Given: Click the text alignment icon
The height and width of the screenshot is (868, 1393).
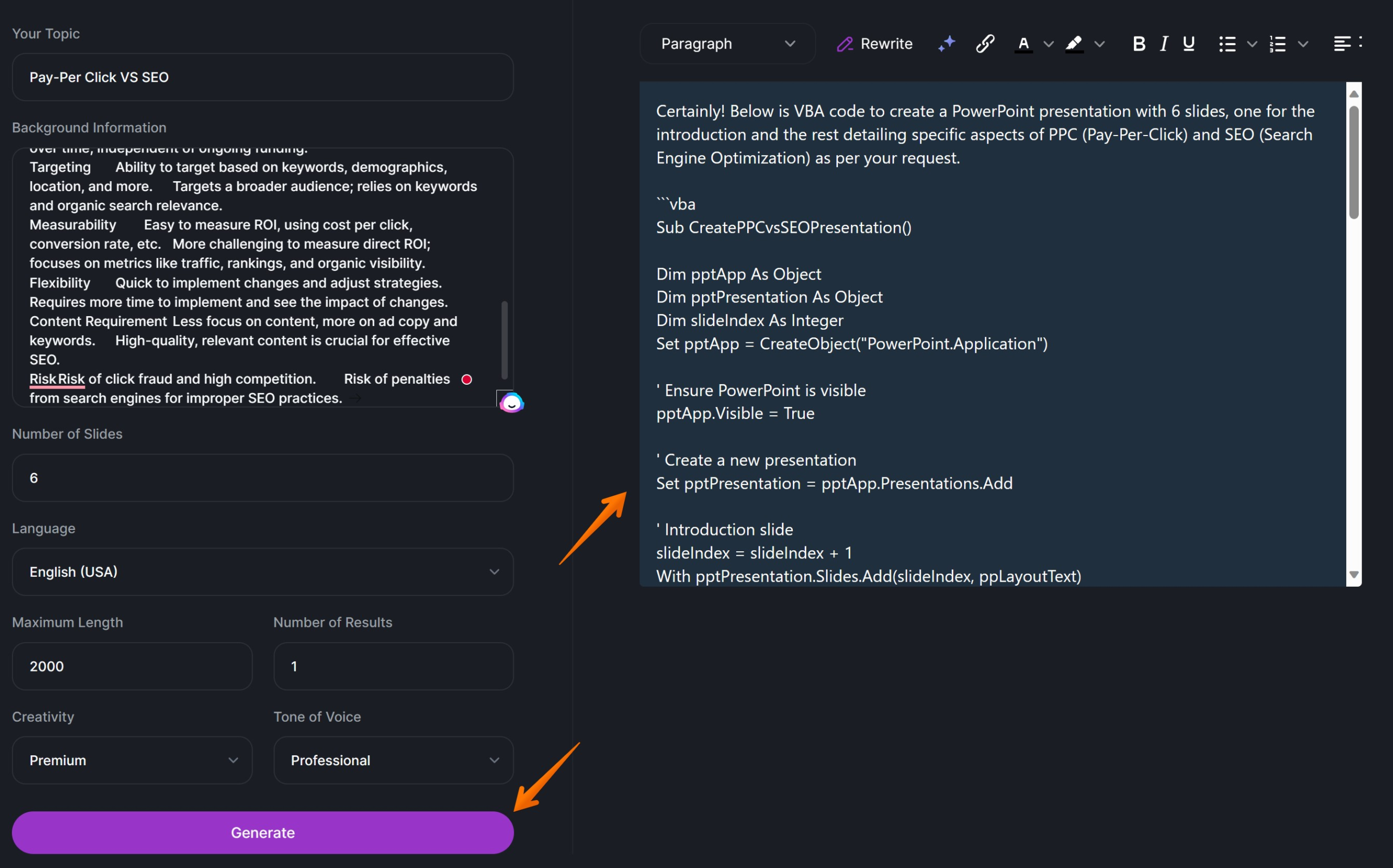Looking at the screenshot, I should pyautogui.click(x=1342, y=44).
